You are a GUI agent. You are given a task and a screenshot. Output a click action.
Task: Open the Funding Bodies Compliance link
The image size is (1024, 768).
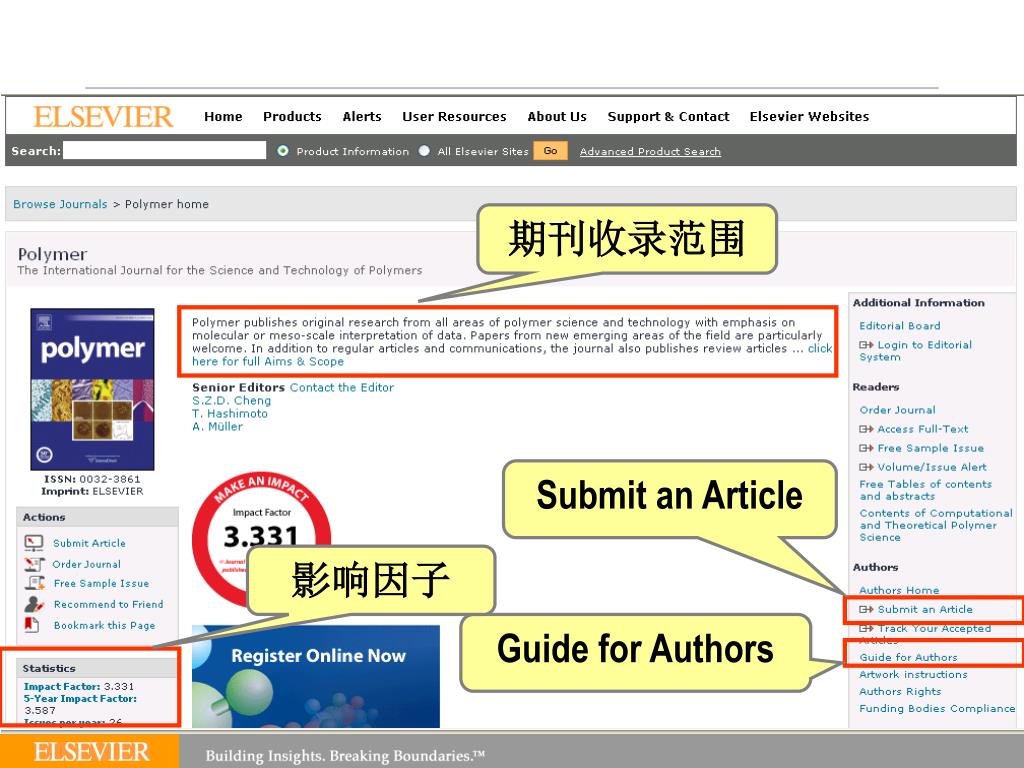click(937, 709)
